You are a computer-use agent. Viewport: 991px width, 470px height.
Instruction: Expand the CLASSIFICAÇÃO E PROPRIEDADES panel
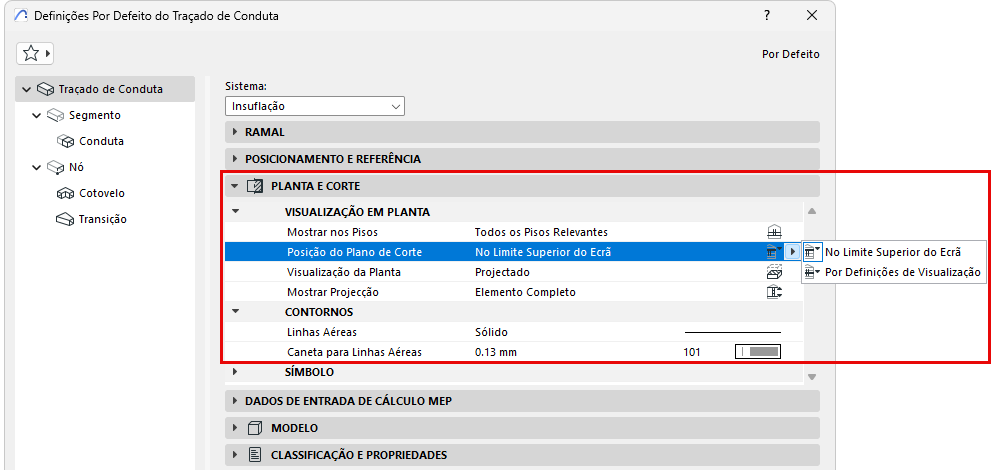pos(236,455)
